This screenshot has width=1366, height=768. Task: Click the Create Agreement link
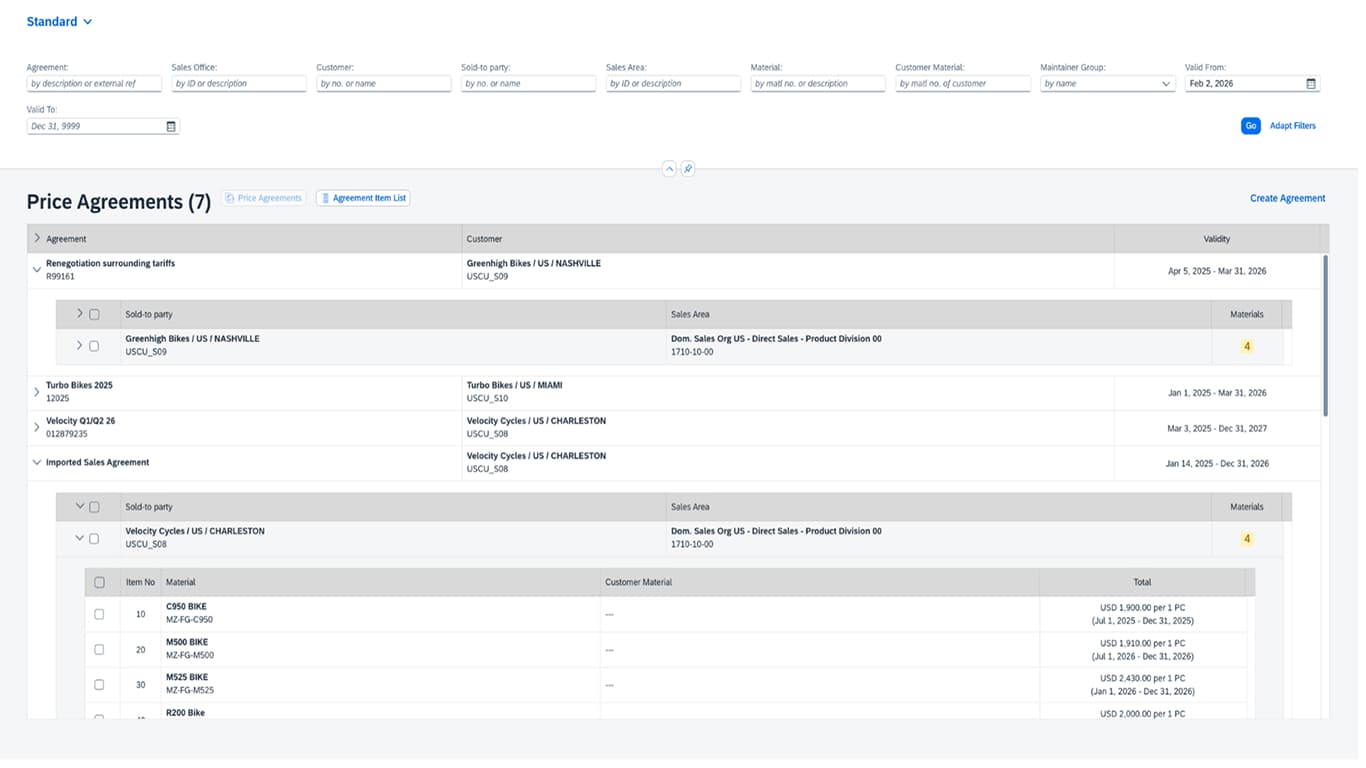tap(1287, 198)
